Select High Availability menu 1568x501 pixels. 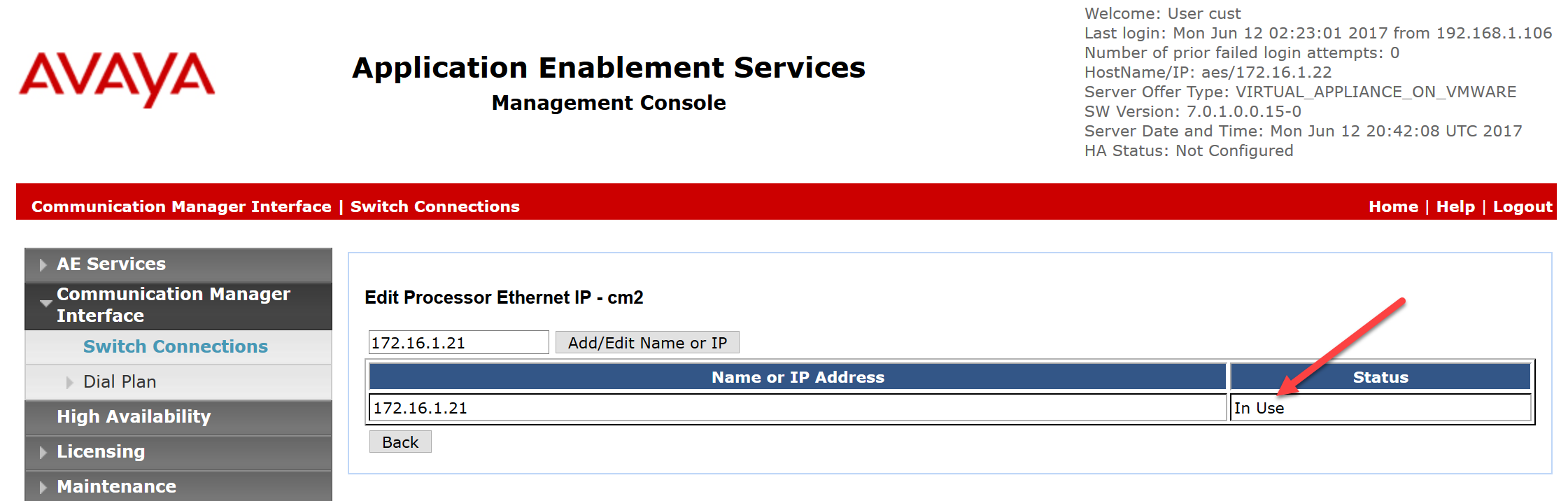click(134, 416)
